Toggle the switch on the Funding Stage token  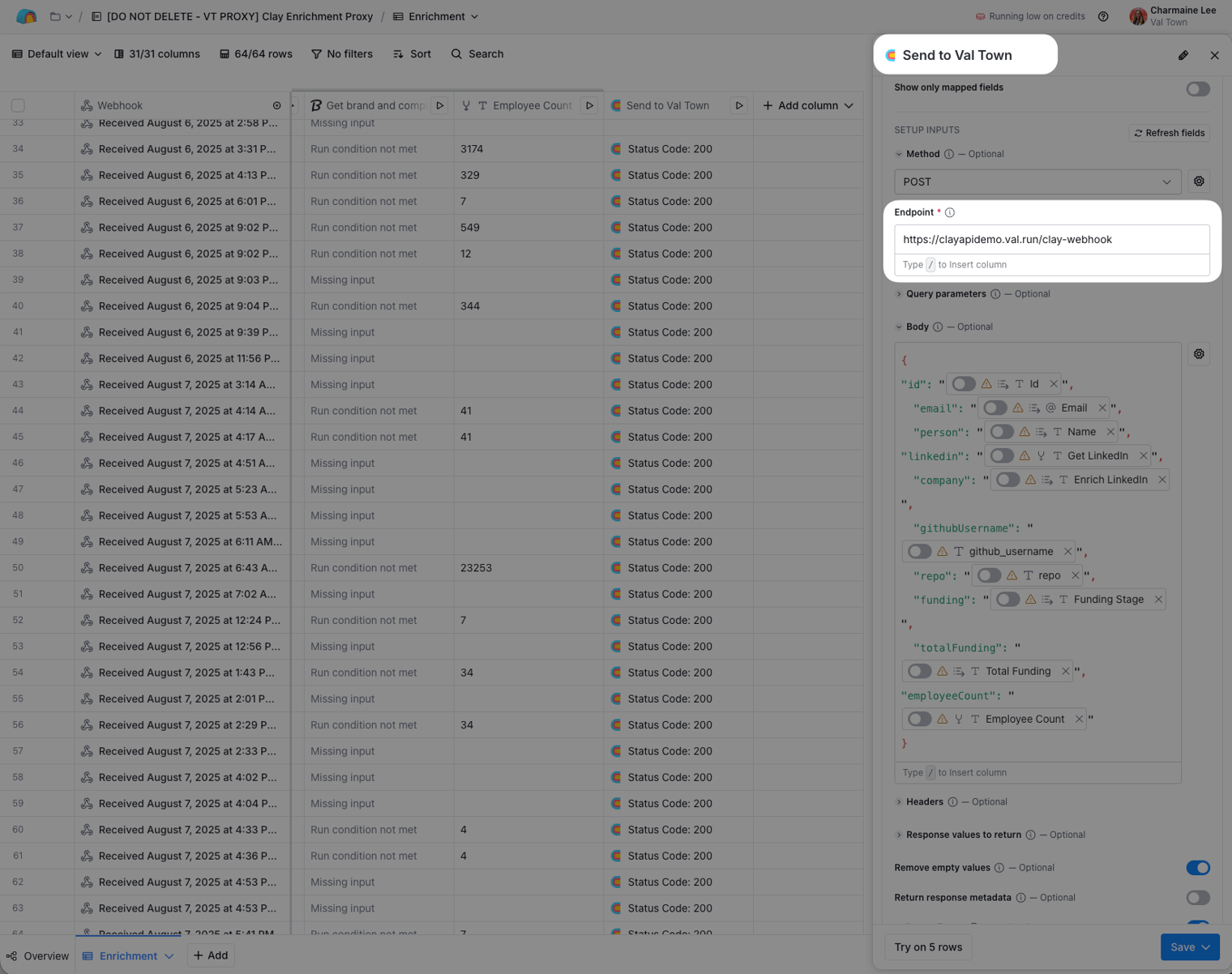tap(1007, 600)
